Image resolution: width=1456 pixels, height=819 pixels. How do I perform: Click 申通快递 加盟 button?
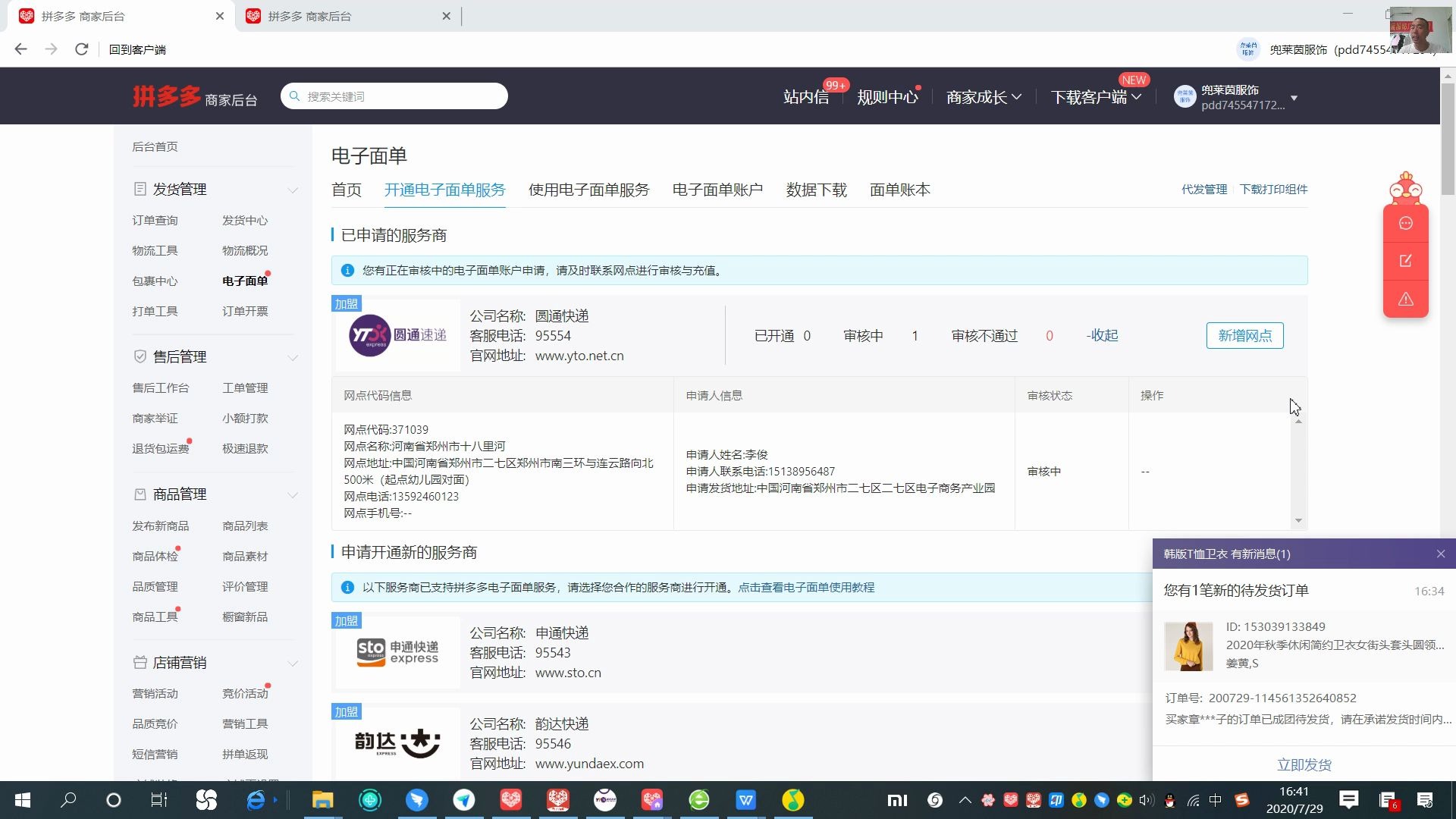click(x=347, y=620)
